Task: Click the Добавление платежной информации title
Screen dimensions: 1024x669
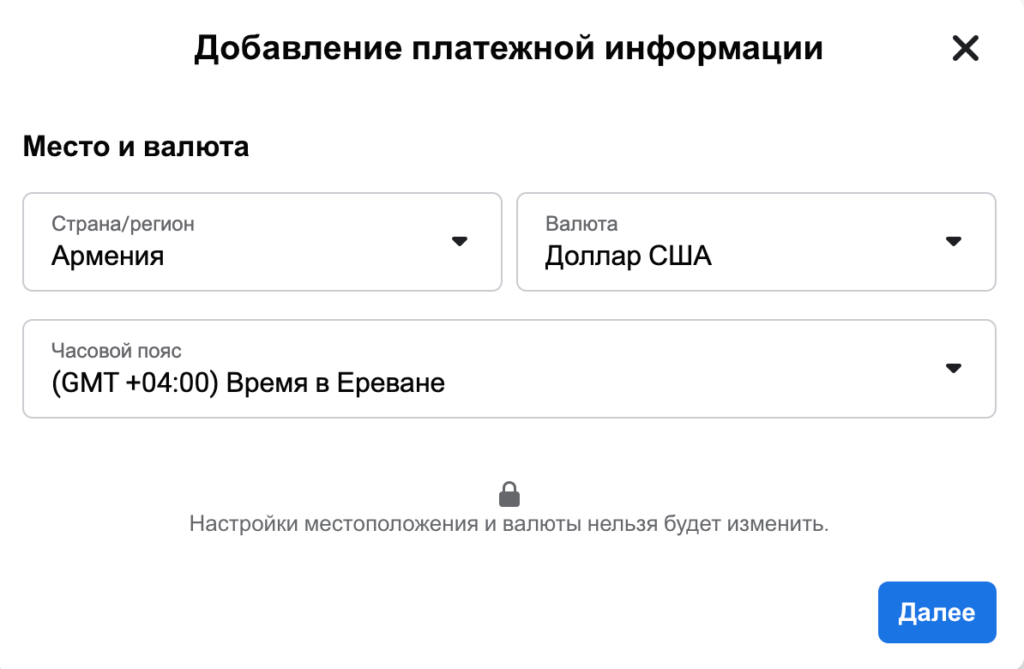Action: click(508, 48)
